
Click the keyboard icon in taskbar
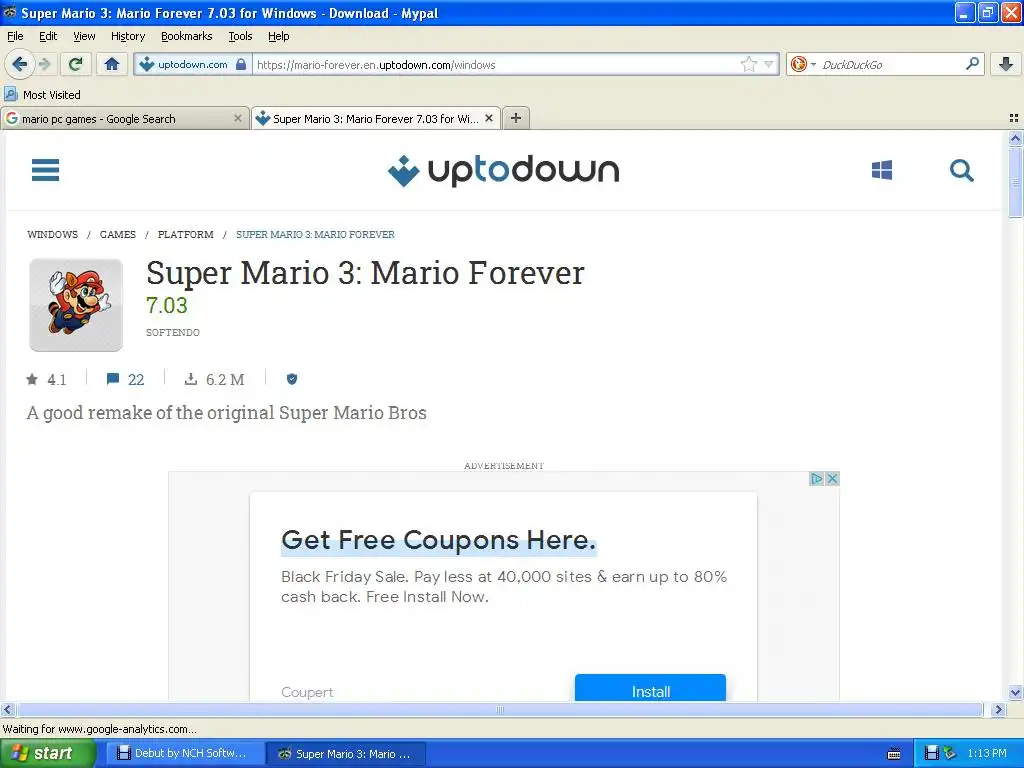click(893, 754)
